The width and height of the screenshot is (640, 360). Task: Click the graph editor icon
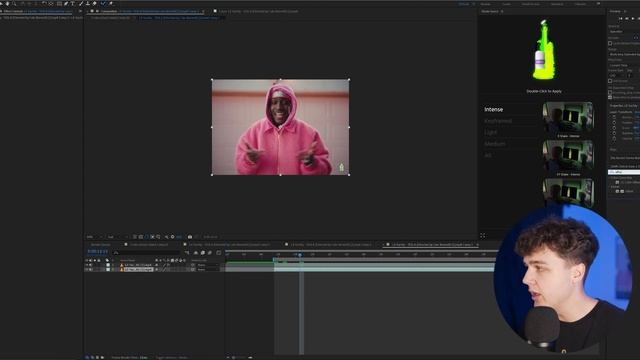click(x=218, y=253)
